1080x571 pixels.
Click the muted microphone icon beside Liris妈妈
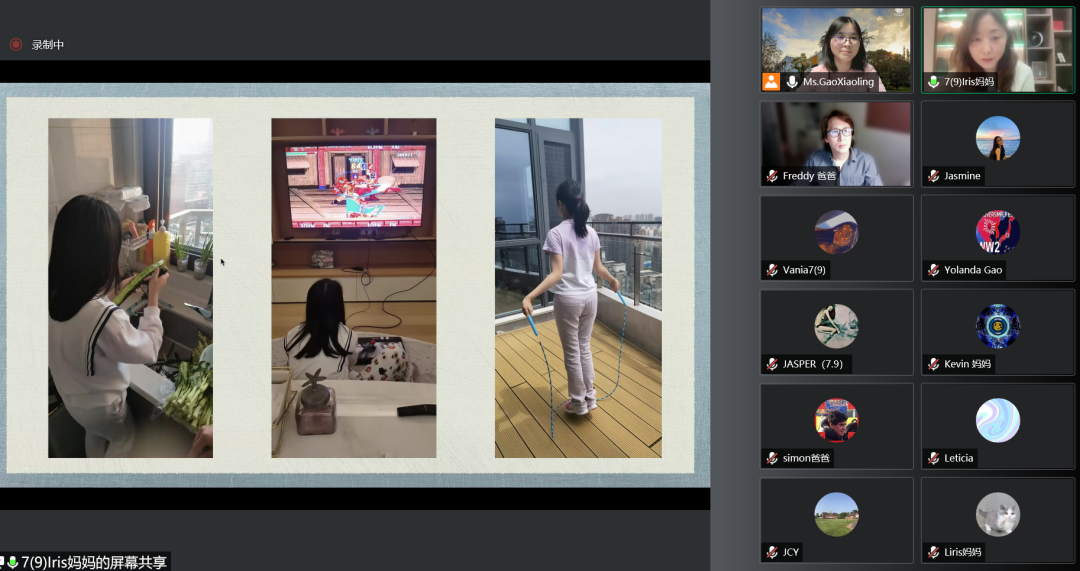[933, 552]
